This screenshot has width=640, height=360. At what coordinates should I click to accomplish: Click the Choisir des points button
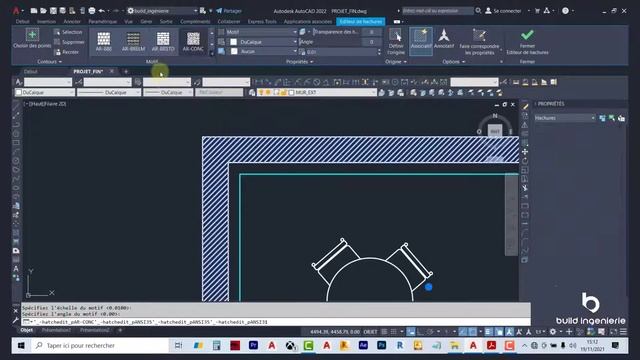point(32,38)
